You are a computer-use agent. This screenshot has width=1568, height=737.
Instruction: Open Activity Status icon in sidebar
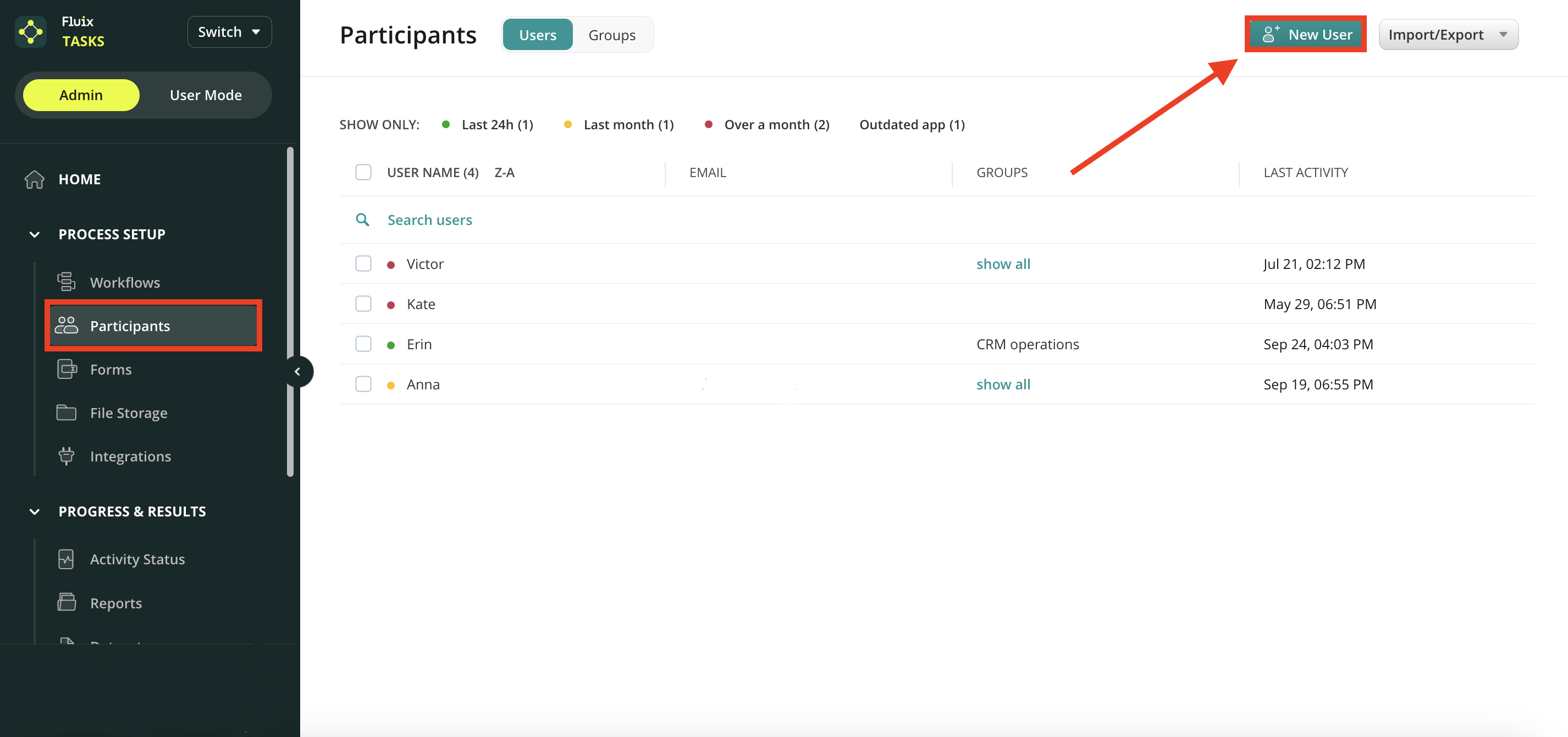pyautogui.click(x=67, y=559)
